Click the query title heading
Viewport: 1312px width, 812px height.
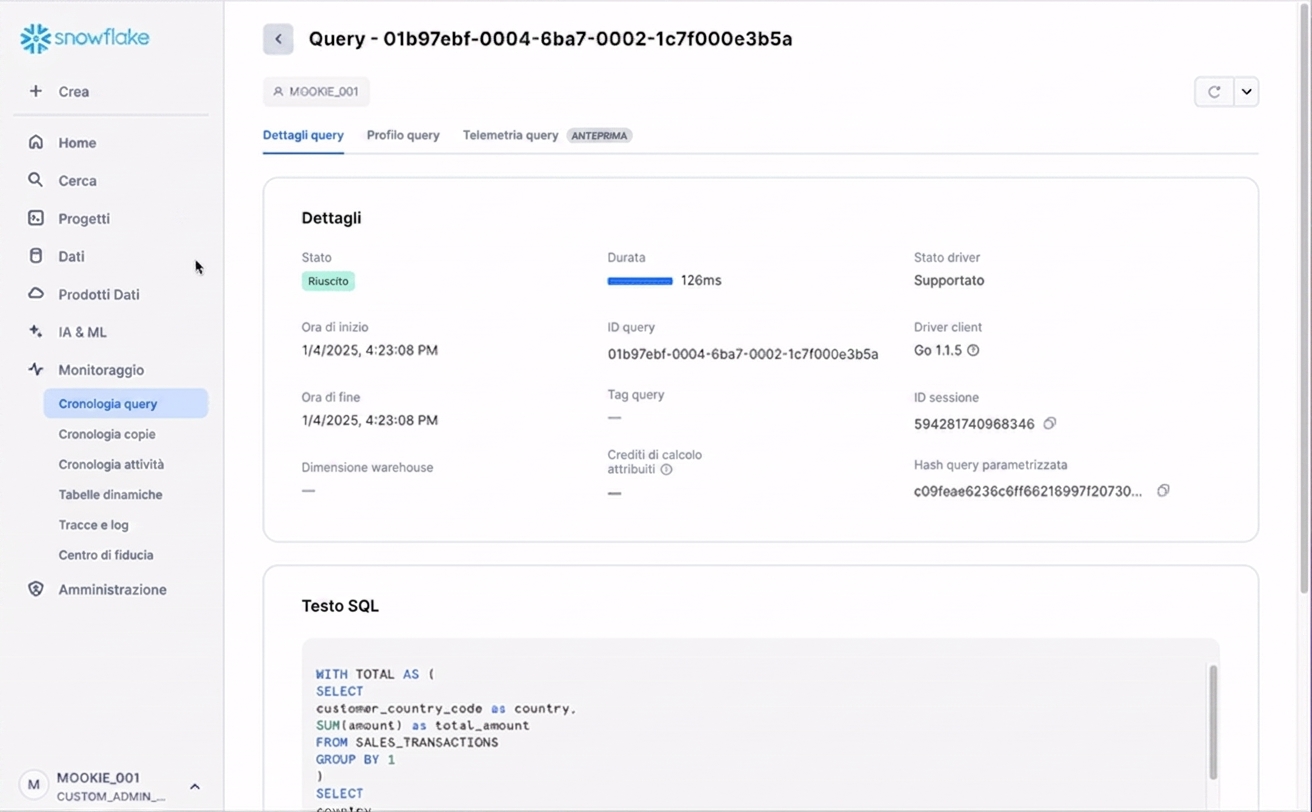coord(550,39)
